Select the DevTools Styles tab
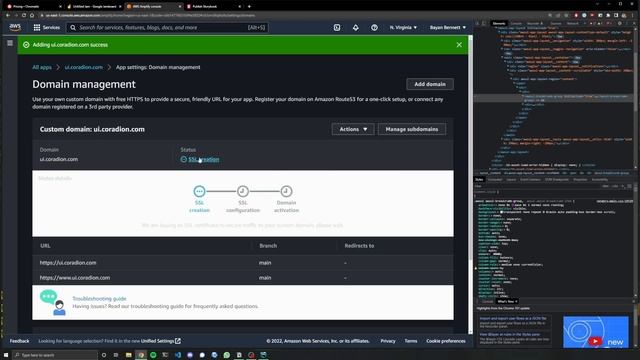 click(479, 179)
